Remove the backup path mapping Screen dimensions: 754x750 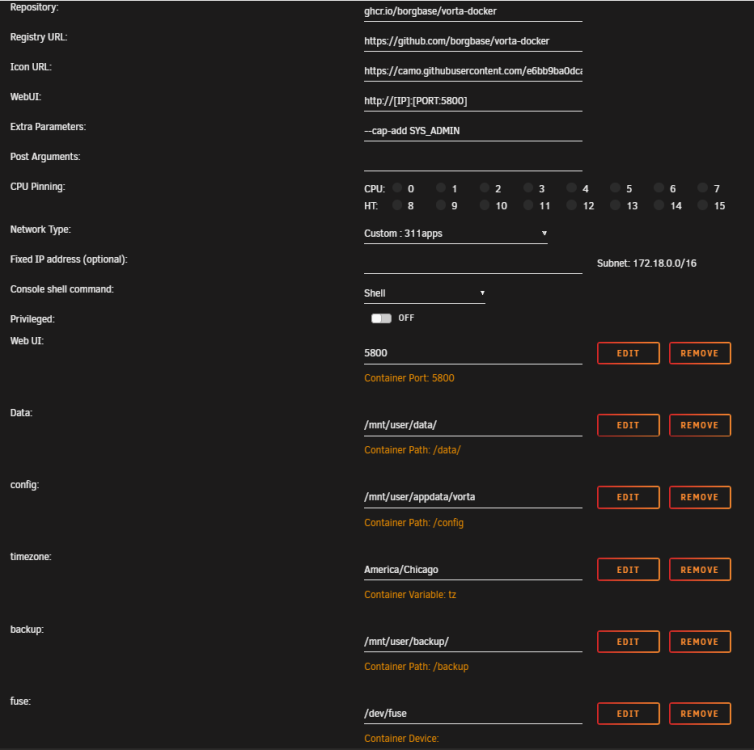(x=700, y=642)
